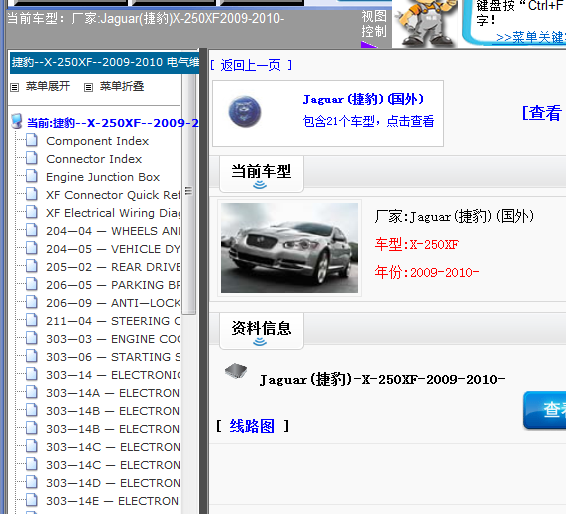Open 303—14A — ELECTRON entry

[113, 393]
